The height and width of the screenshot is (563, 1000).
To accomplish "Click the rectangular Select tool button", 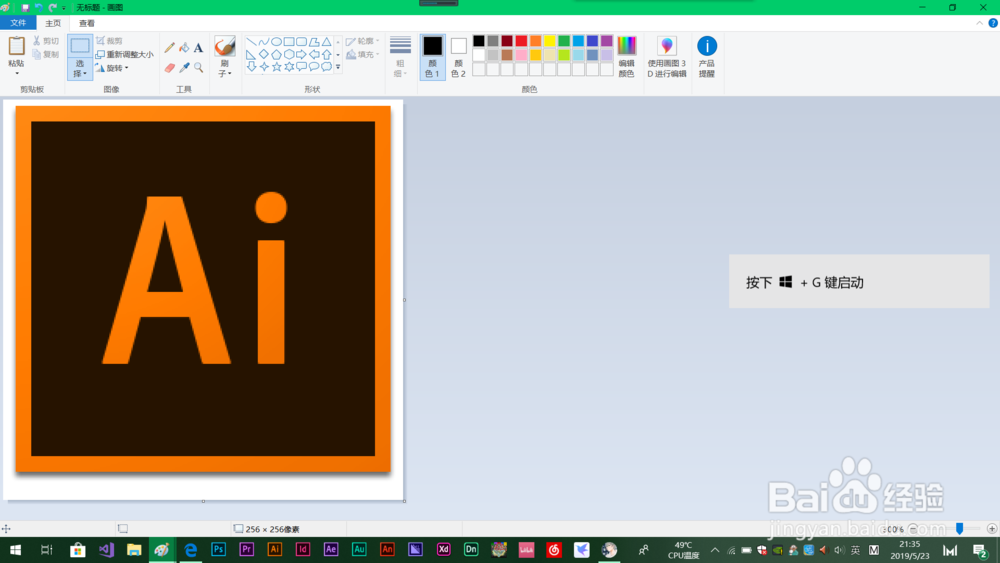I will tap(80, 46).
